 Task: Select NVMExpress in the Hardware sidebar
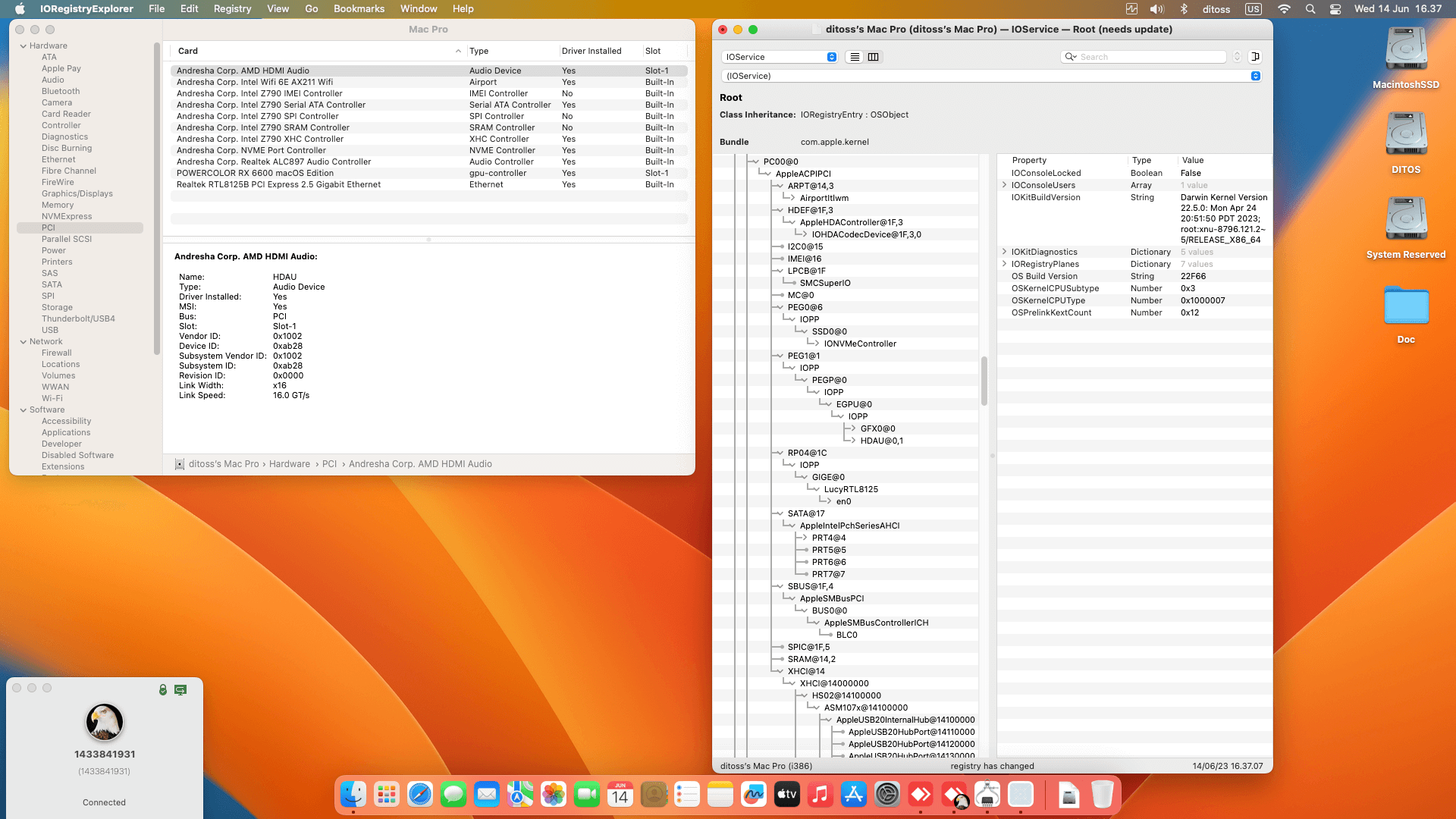[67, 216]
